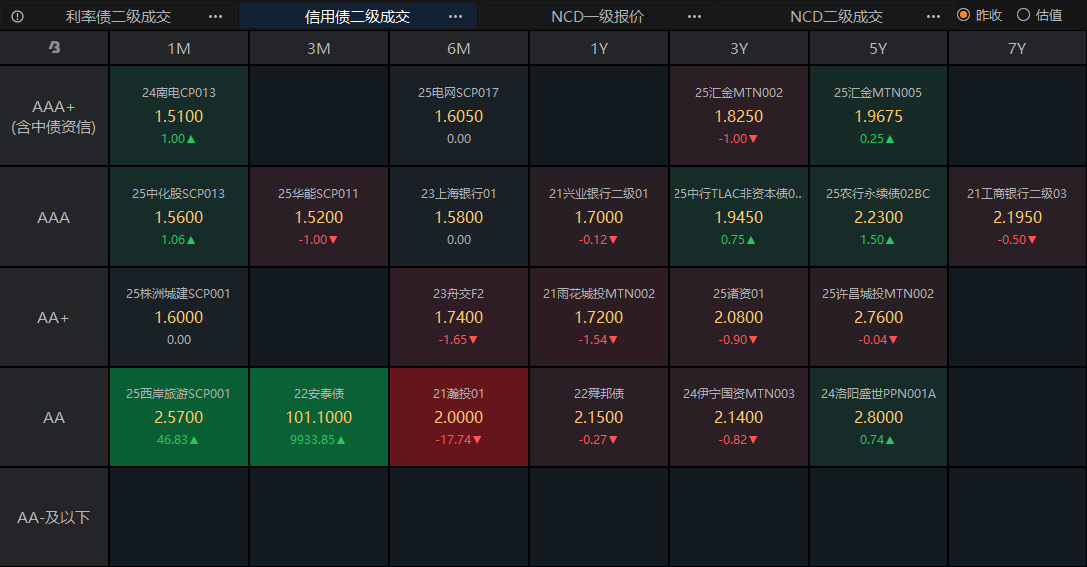Click the logo icon left of 1M
The width and height of the screenshot is (1087, 567).
coord(54,48)
